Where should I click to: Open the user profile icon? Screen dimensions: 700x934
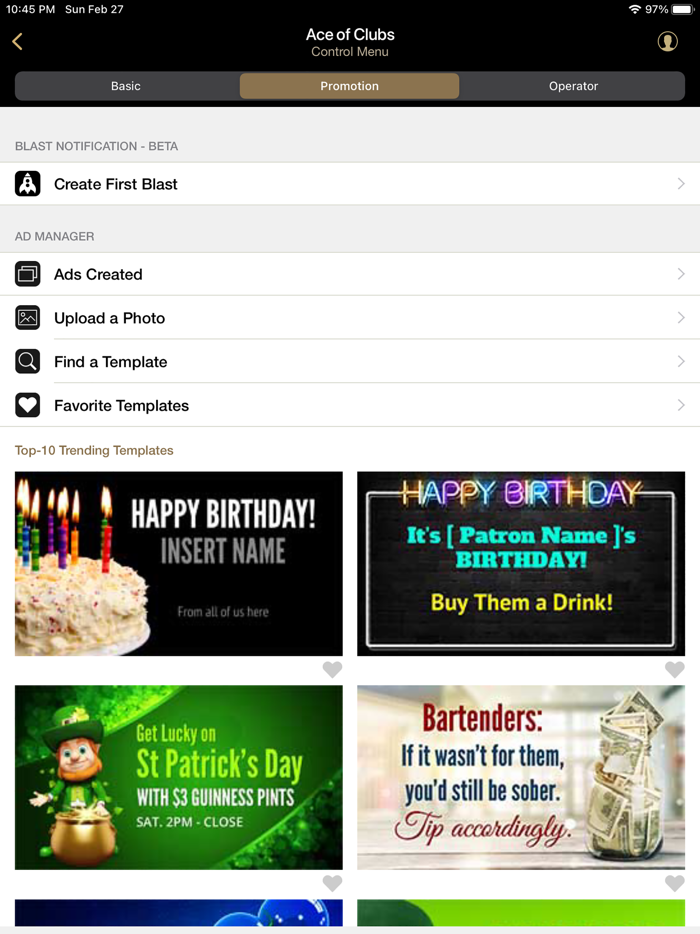pos(667,42)
